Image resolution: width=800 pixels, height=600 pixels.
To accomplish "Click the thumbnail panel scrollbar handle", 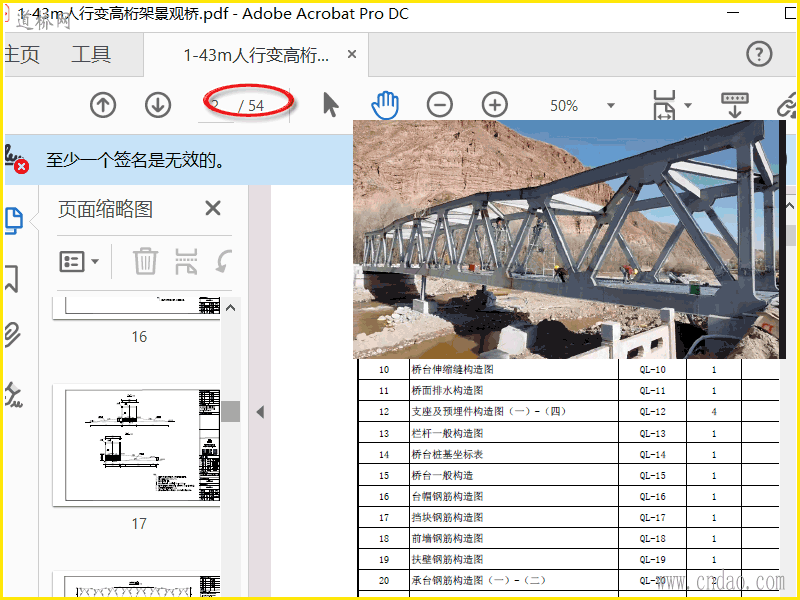I will (231, 411).
